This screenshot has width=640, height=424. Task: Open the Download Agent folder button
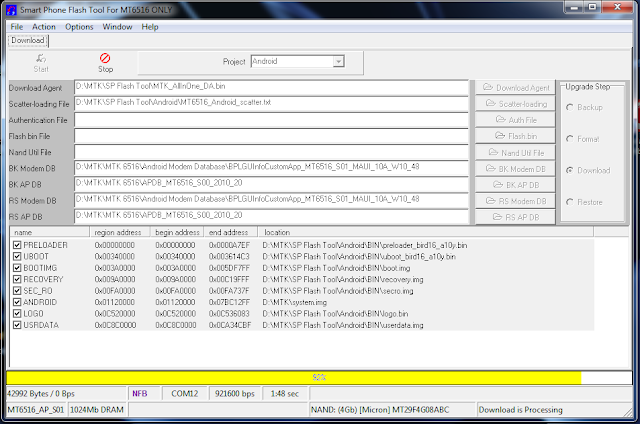pyautogui.click(x=515, y=88)
